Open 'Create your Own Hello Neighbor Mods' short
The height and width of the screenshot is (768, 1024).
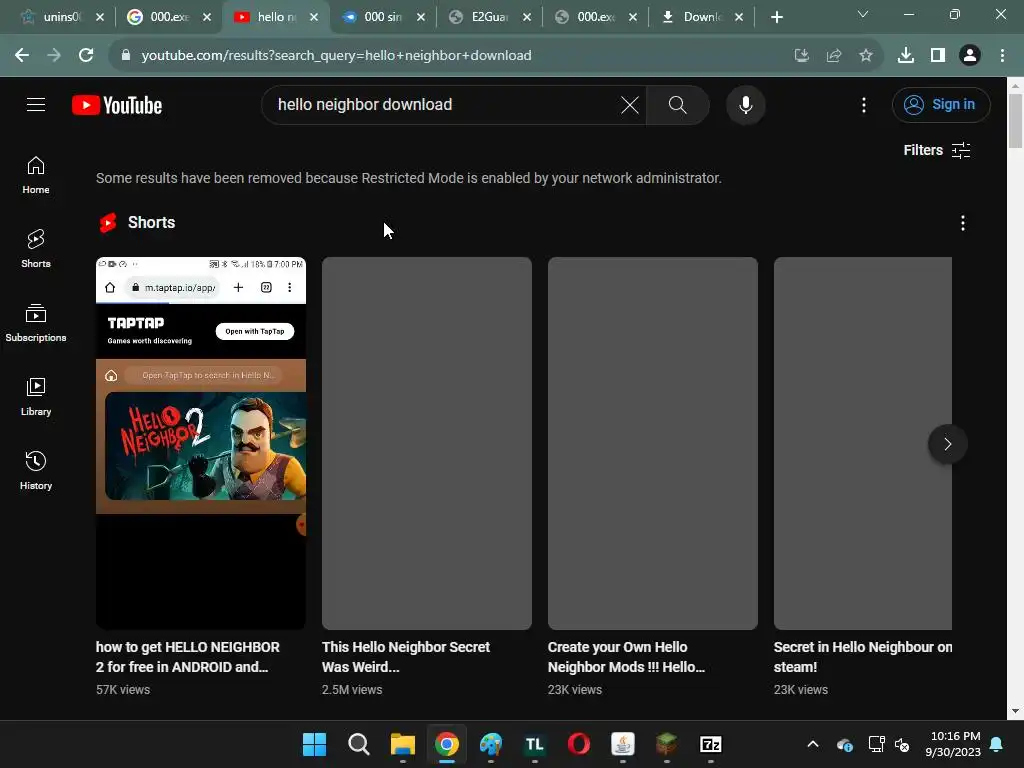click(626, 656)
